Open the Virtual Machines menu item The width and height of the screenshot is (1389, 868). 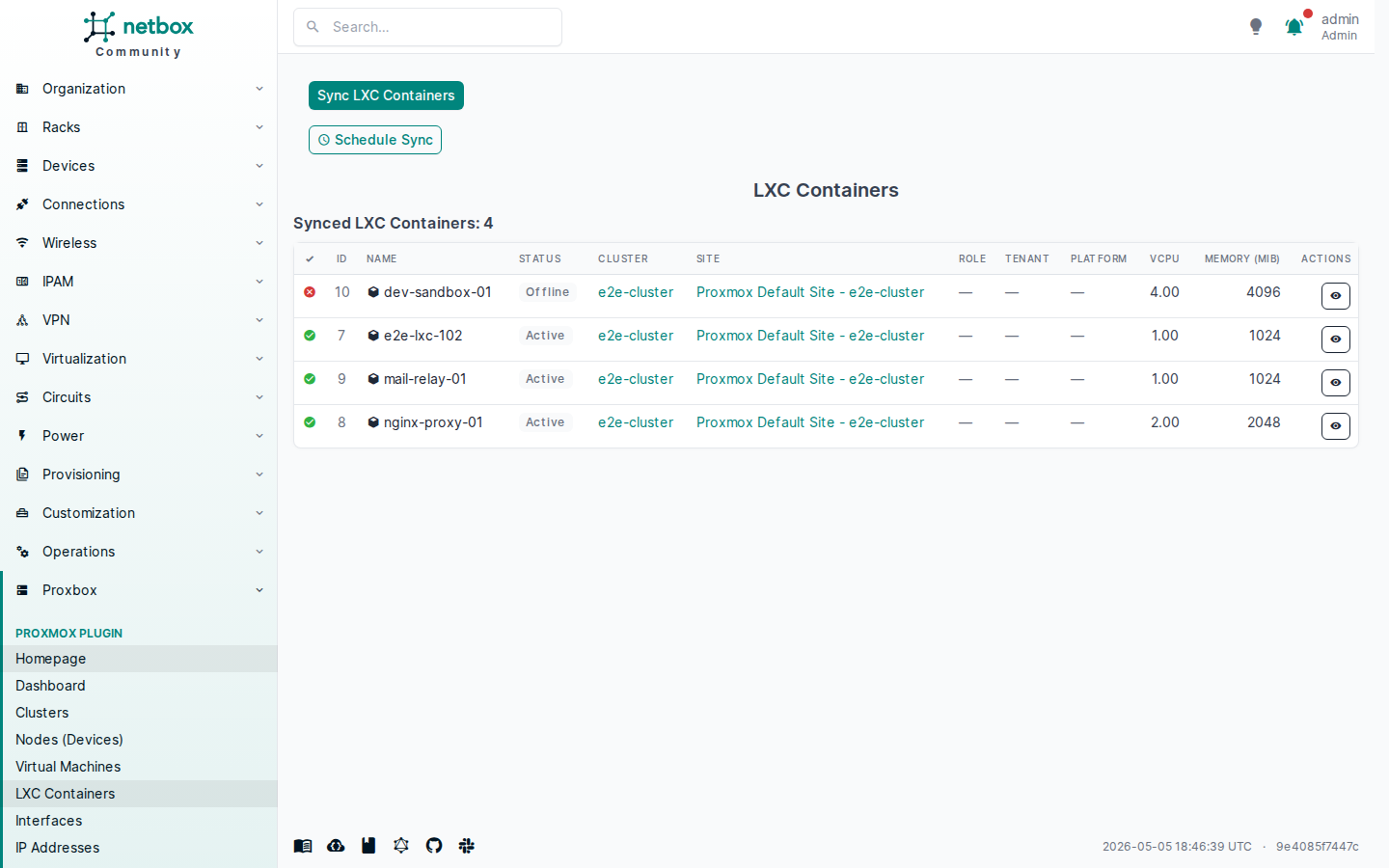[139, 767]
